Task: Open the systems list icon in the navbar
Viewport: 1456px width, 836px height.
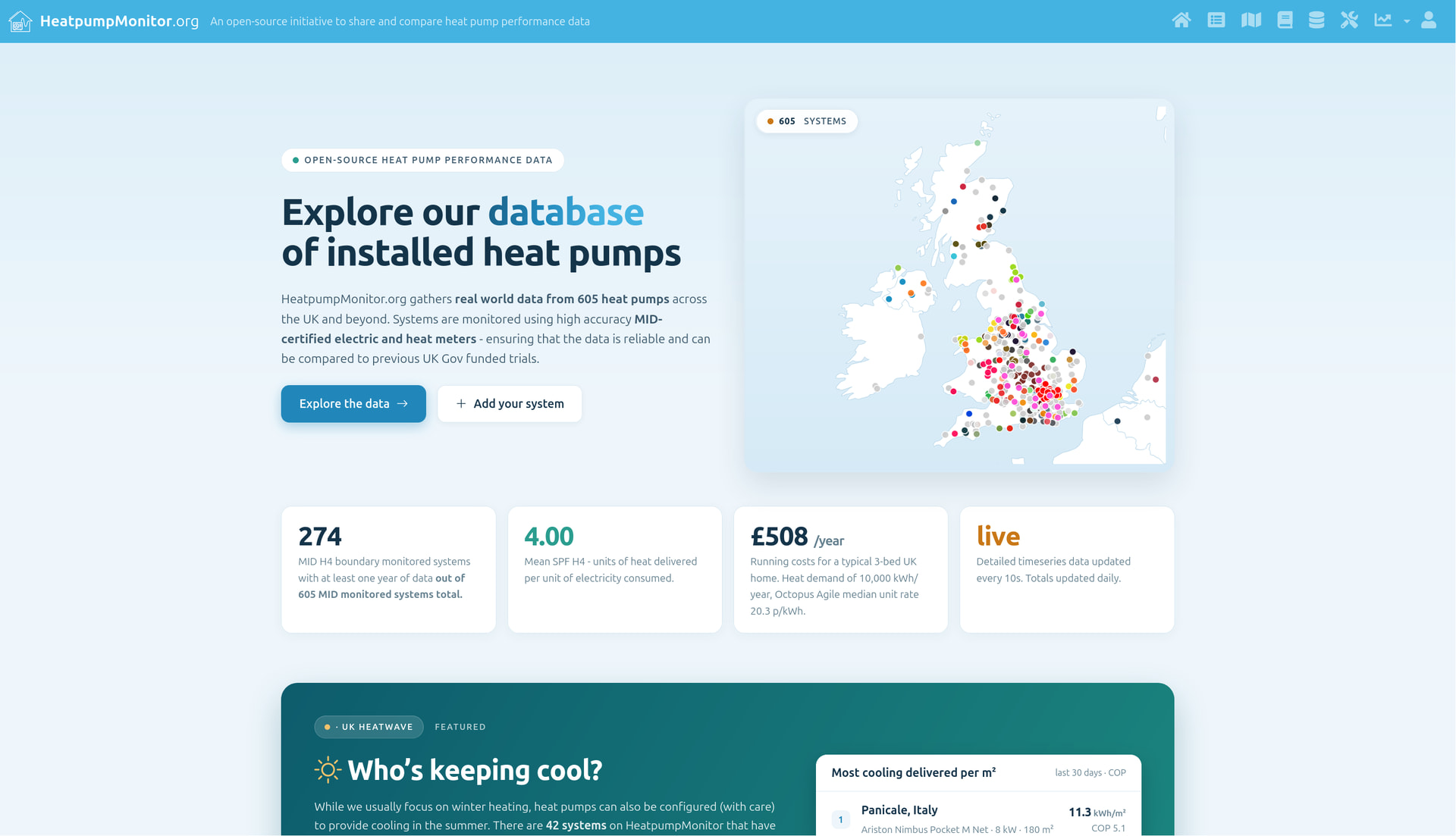Action: [x=1216, y=20]
